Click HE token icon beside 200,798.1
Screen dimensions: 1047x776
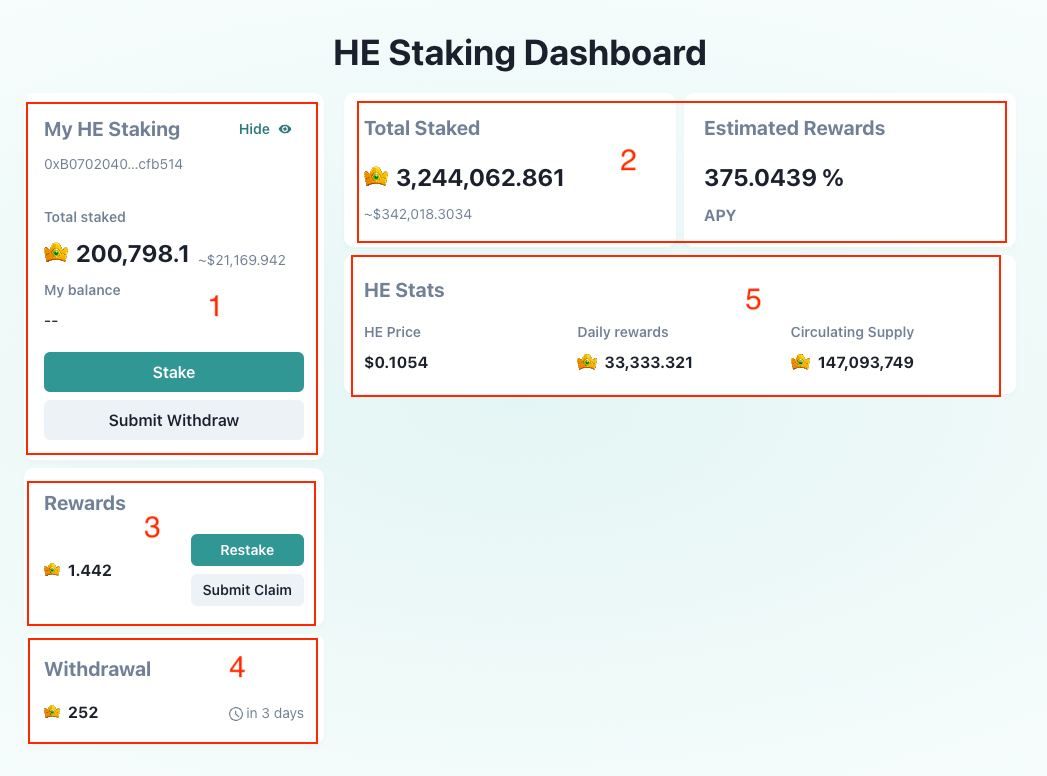pyautogui.click(x=56, y=253)
